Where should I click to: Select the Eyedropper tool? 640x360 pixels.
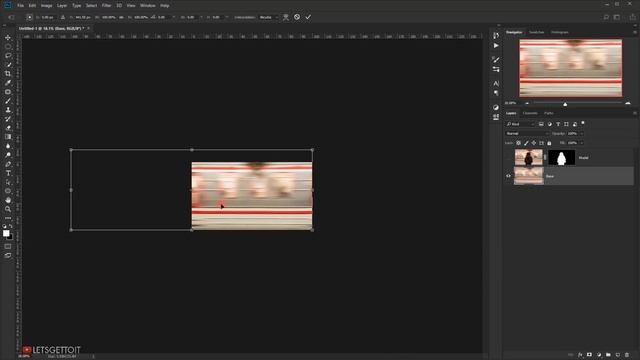8,82
